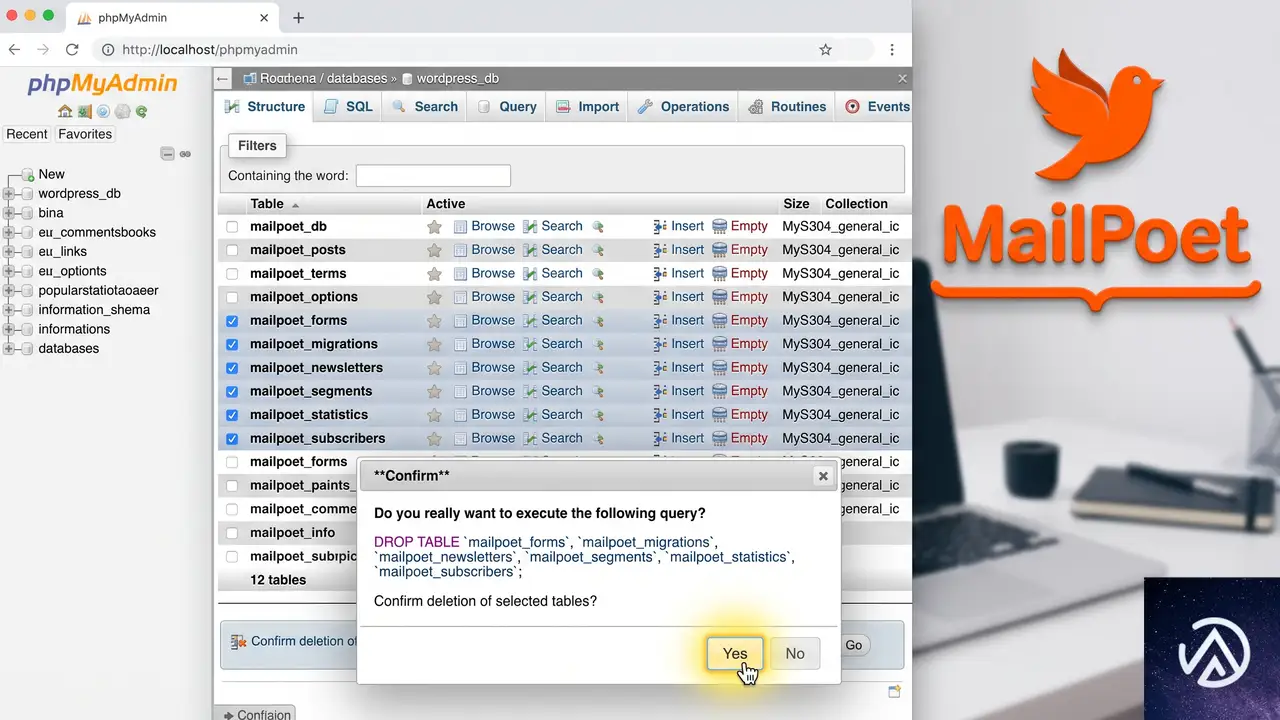Open the Search tab
The height and width of the screenshot is (720, 1280).
(x=425, y=107)
